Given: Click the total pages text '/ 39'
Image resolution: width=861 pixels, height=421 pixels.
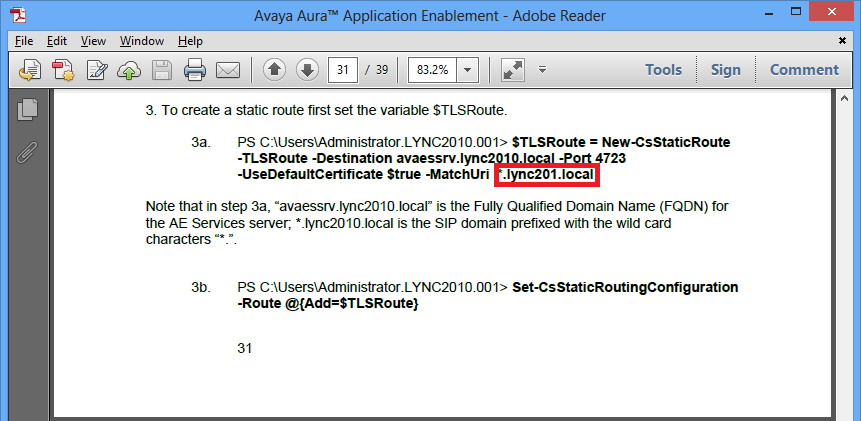Looking at the screenshot, I should (x=377, y=70).
